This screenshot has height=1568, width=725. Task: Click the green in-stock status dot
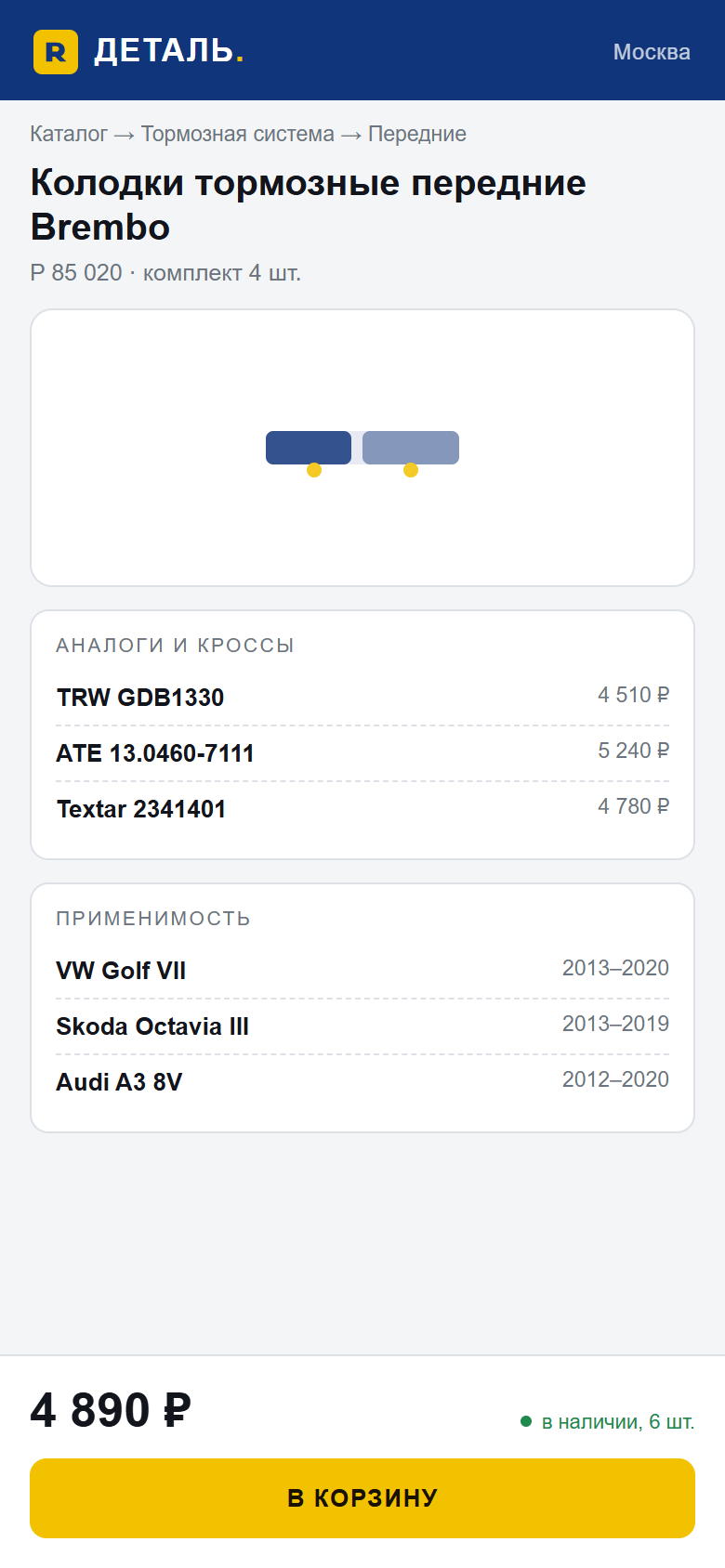point(526,1421)
